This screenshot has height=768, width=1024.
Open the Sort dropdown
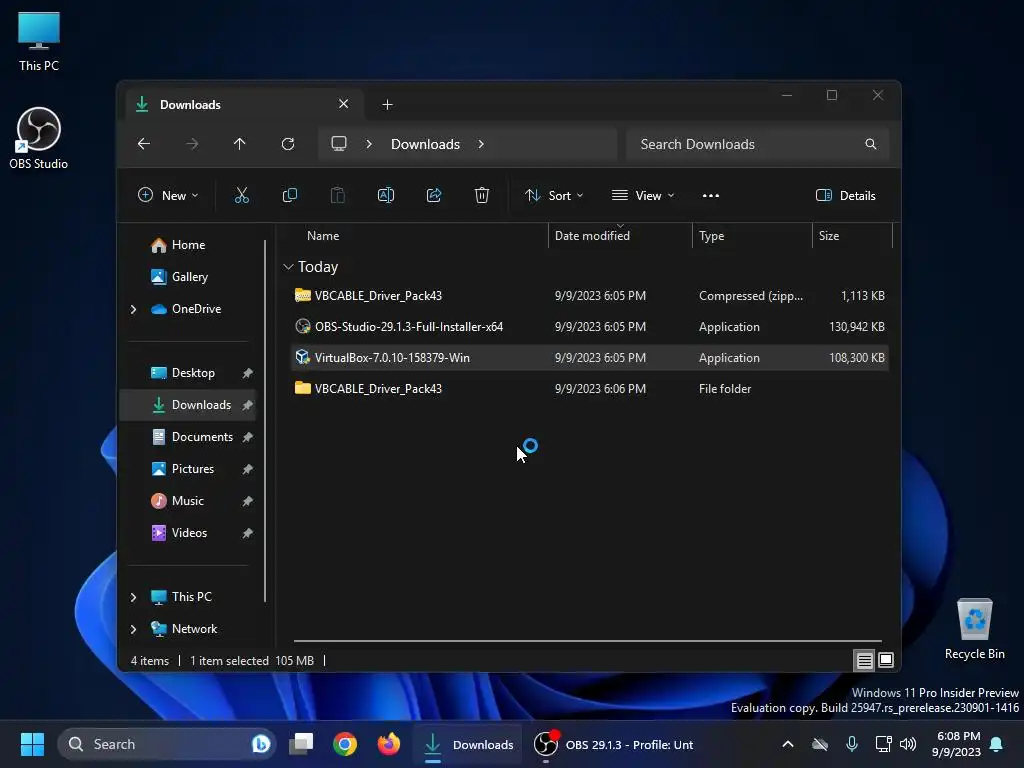pyautogui.click(x=554, y=195)
